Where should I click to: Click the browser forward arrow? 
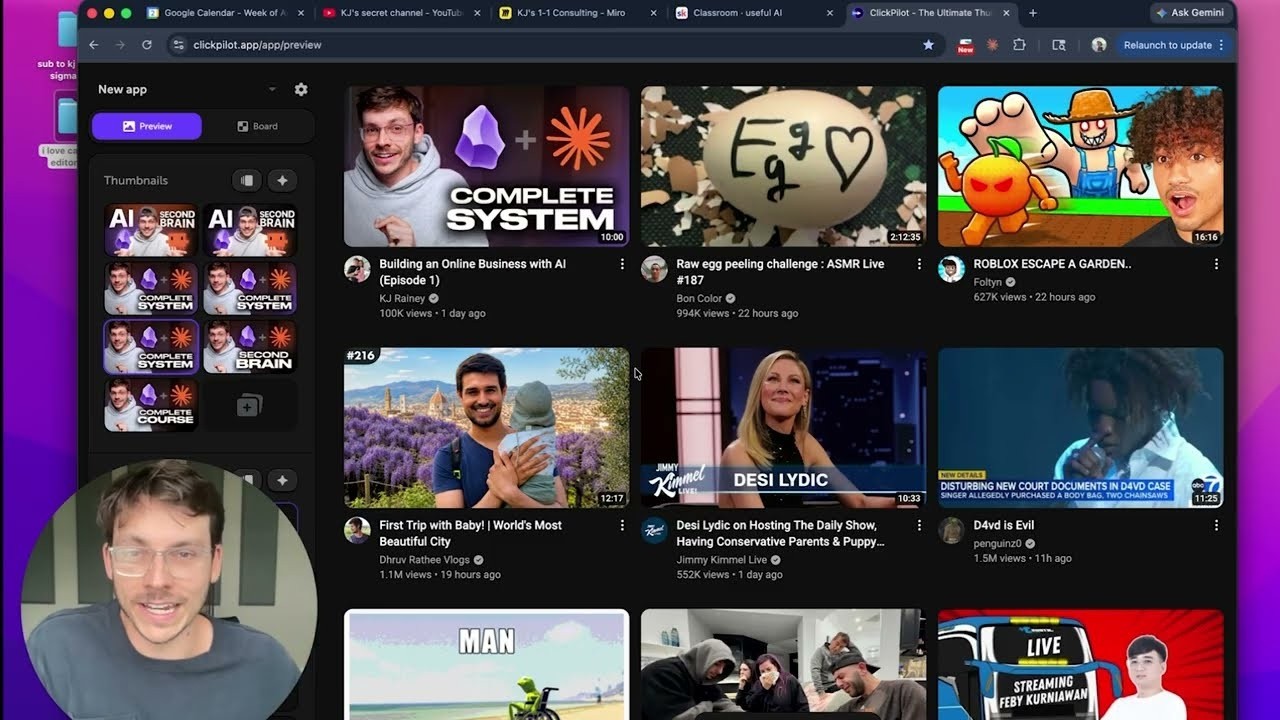click(120, 45)
